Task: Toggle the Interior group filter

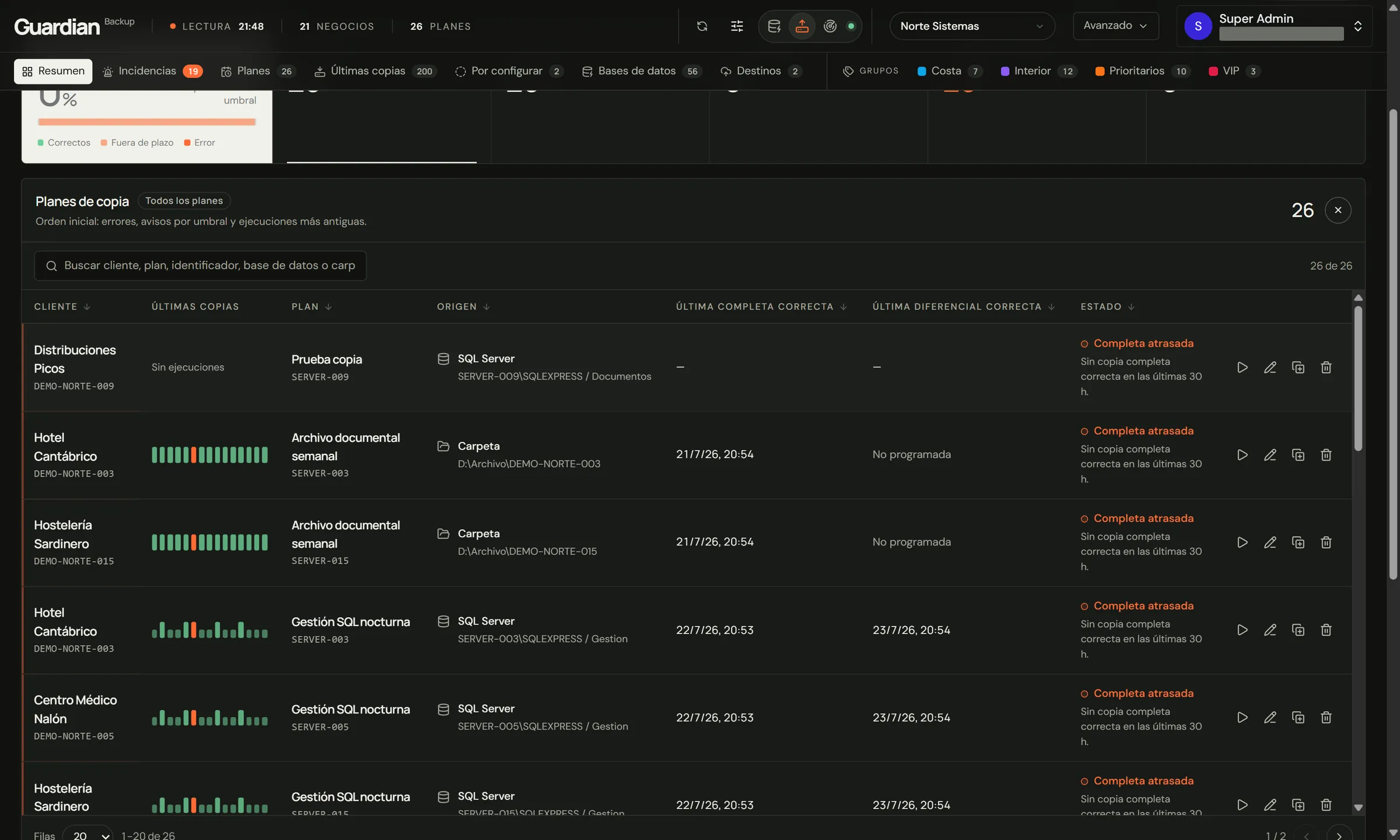Action: 1038,71
